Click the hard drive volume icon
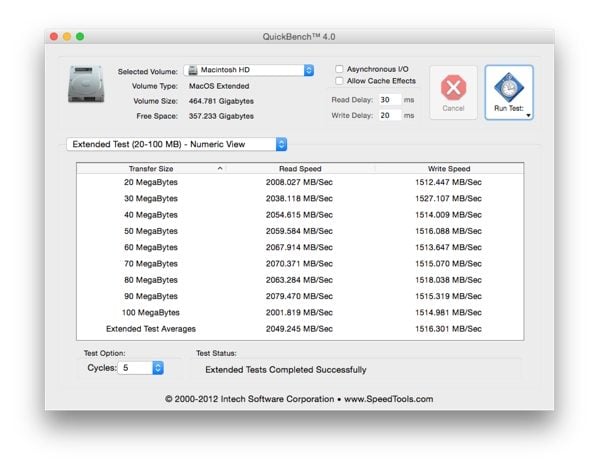The height and width of the screenshot is (471, 599). pyautogui.click(x=86, y=84)
